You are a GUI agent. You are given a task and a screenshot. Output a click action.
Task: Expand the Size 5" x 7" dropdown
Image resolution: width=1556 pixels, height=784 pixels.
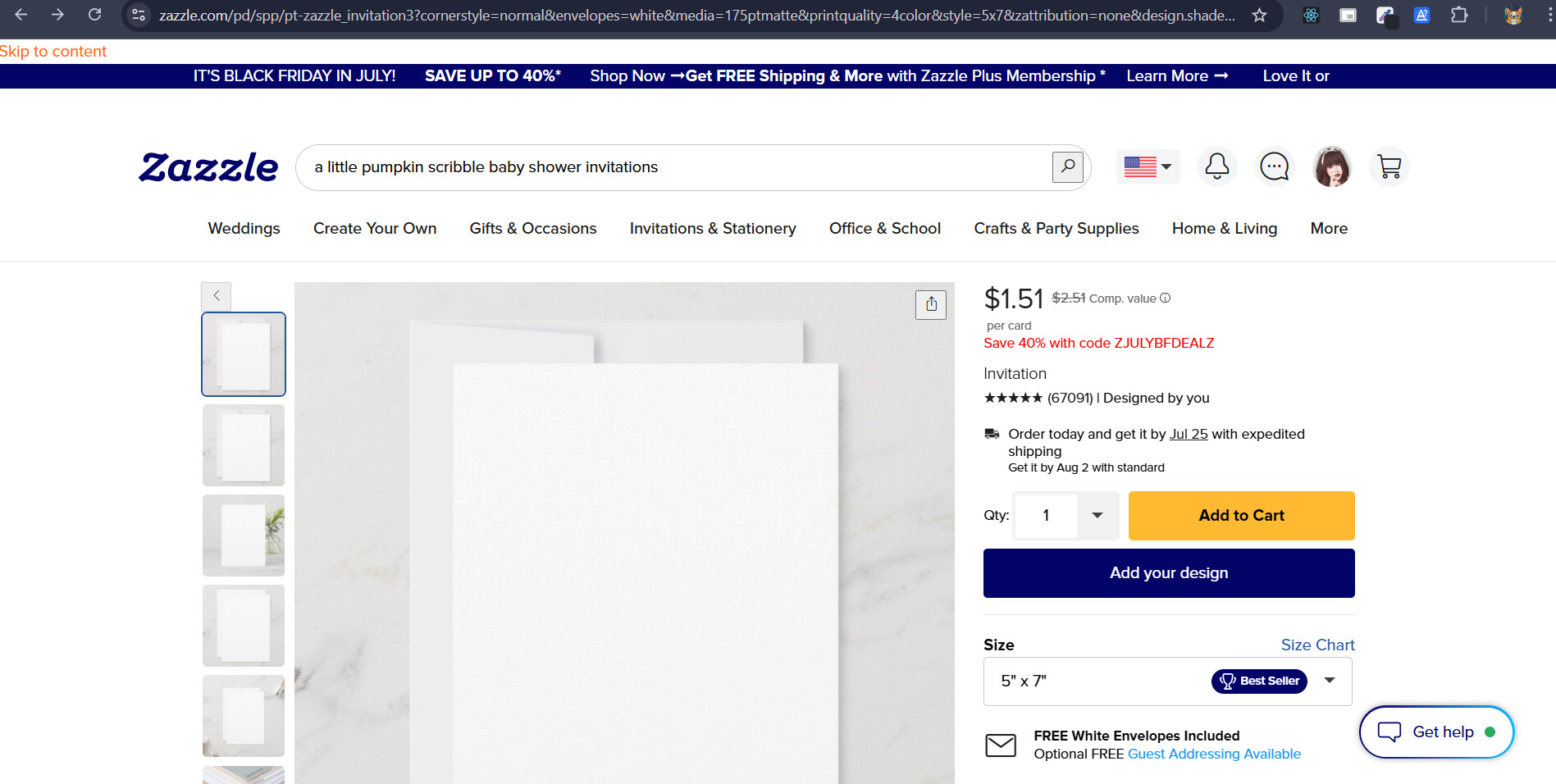point(1167,681)
